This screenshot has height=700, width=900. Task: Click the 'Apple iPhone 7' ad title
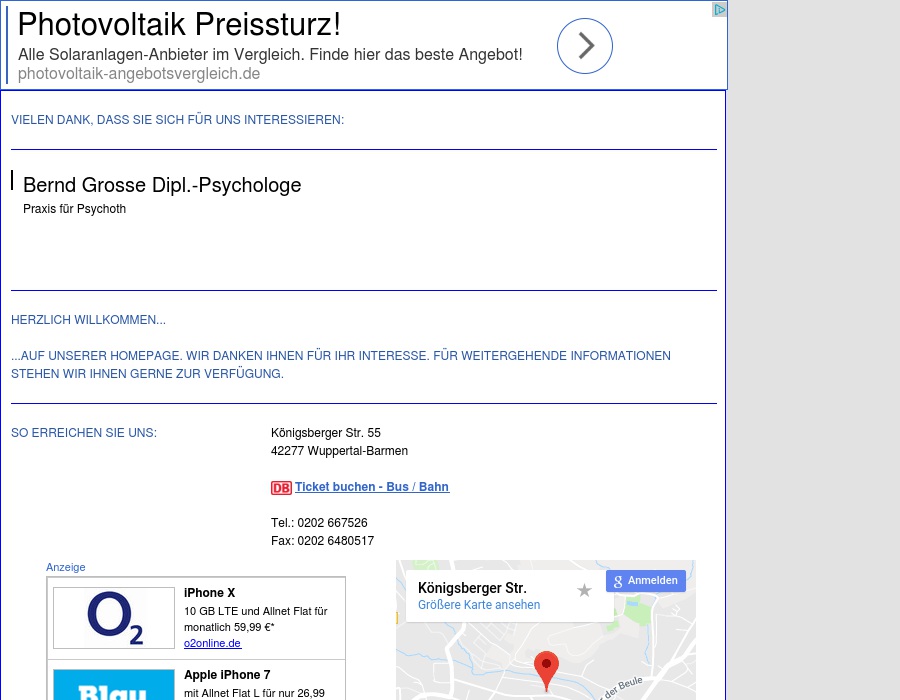pos(227,675)
